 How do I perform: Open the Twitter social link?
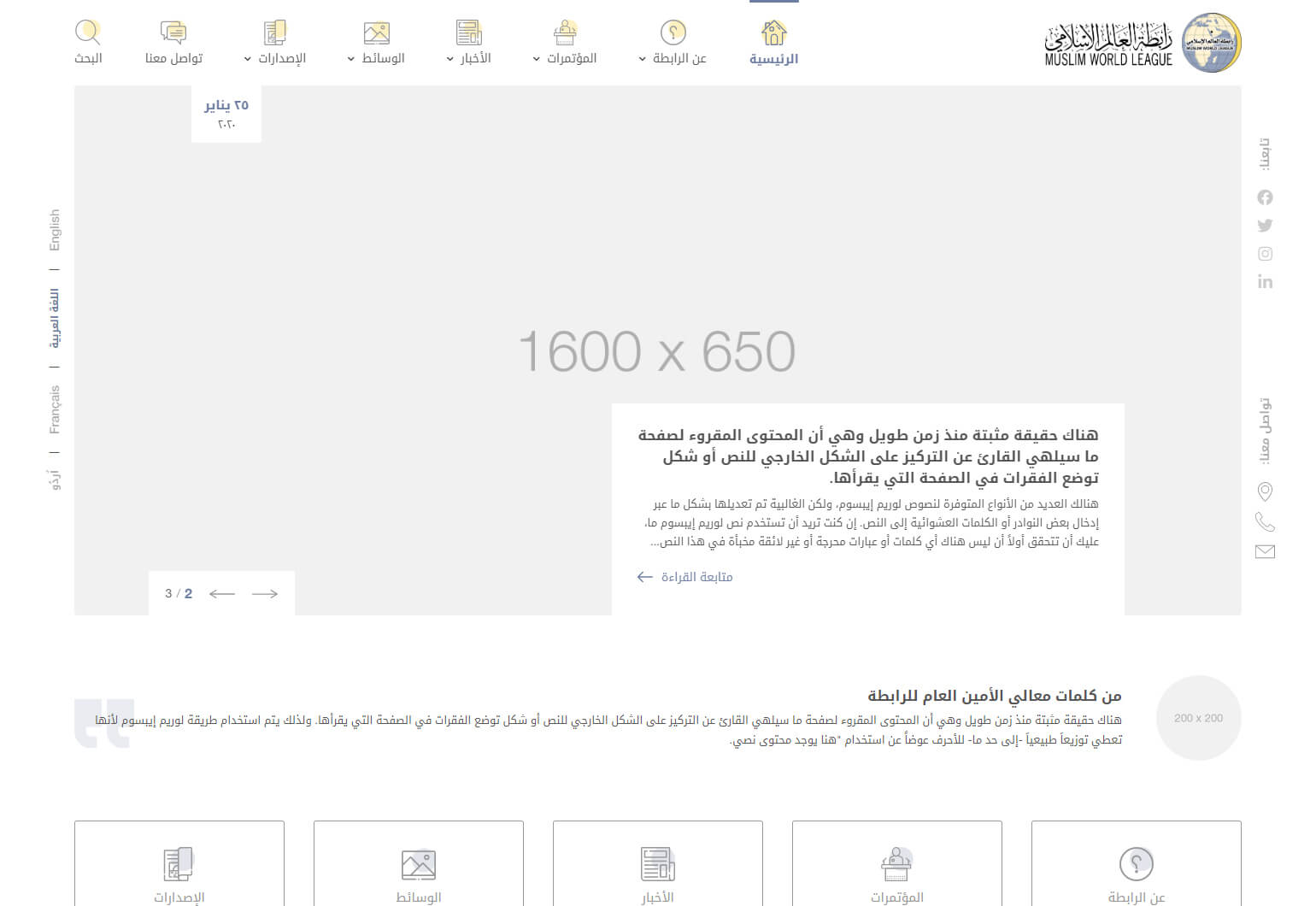point(1265,226)
